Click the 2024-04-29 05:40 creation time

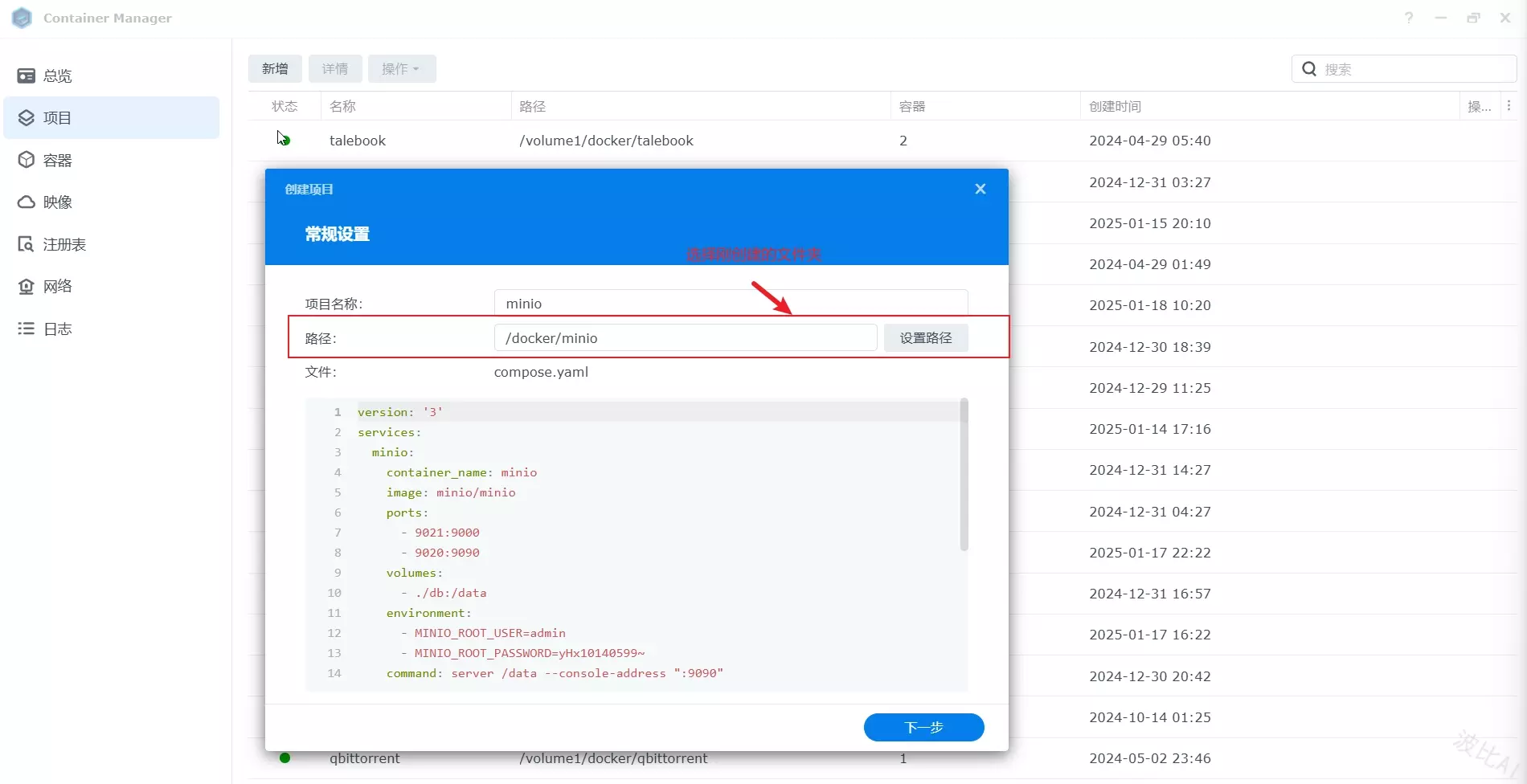1150,141
